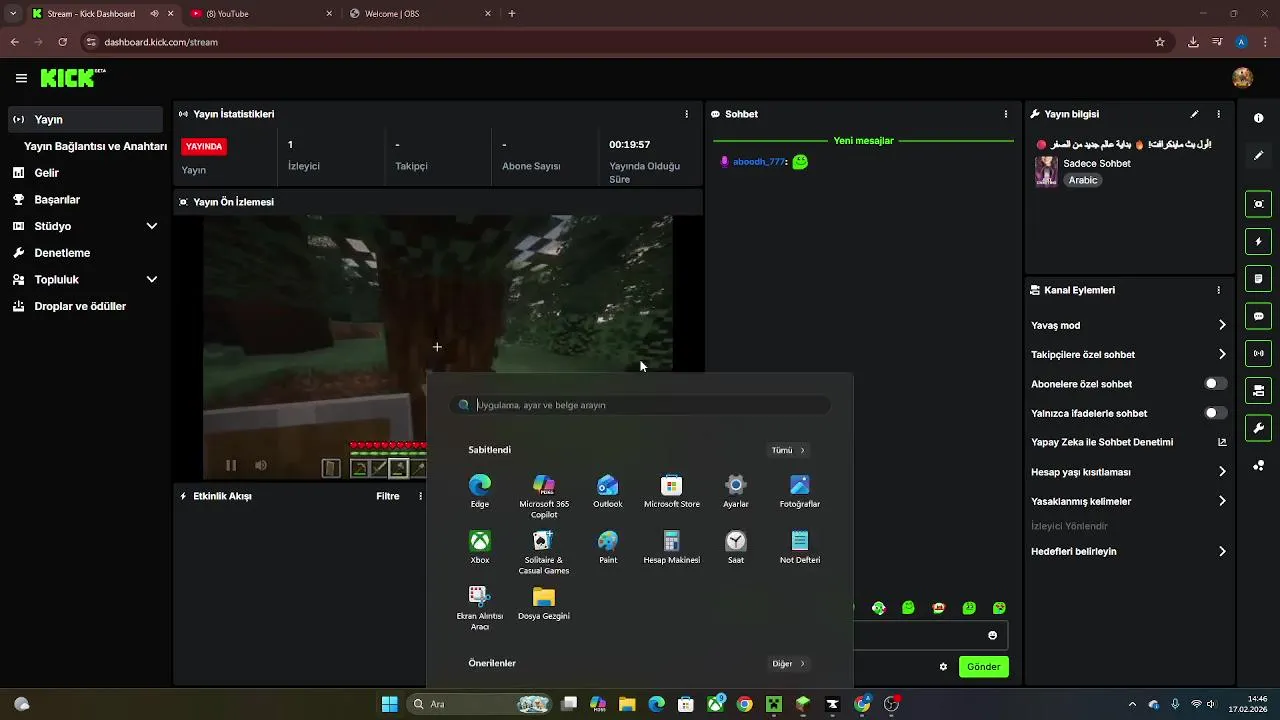The image size is (1280, 720).
Task: Click the Kick logo
Action: coord(72,78)
